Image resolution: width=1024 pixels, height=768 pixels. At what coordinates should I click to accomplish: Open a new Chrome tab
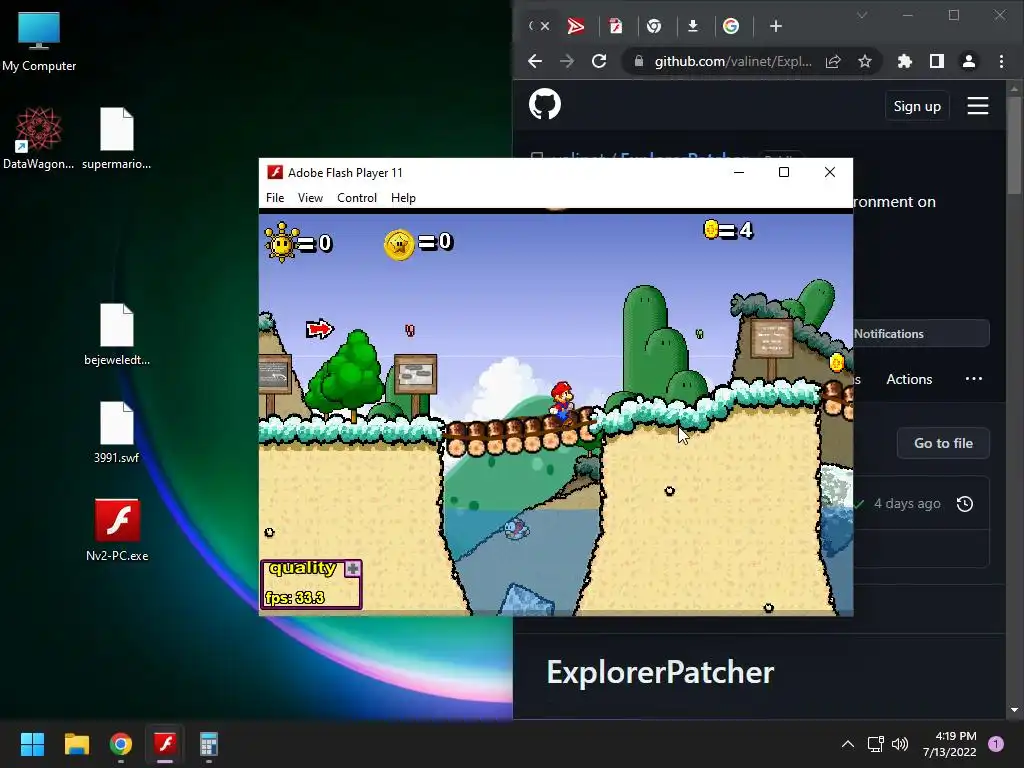[776, 26]
